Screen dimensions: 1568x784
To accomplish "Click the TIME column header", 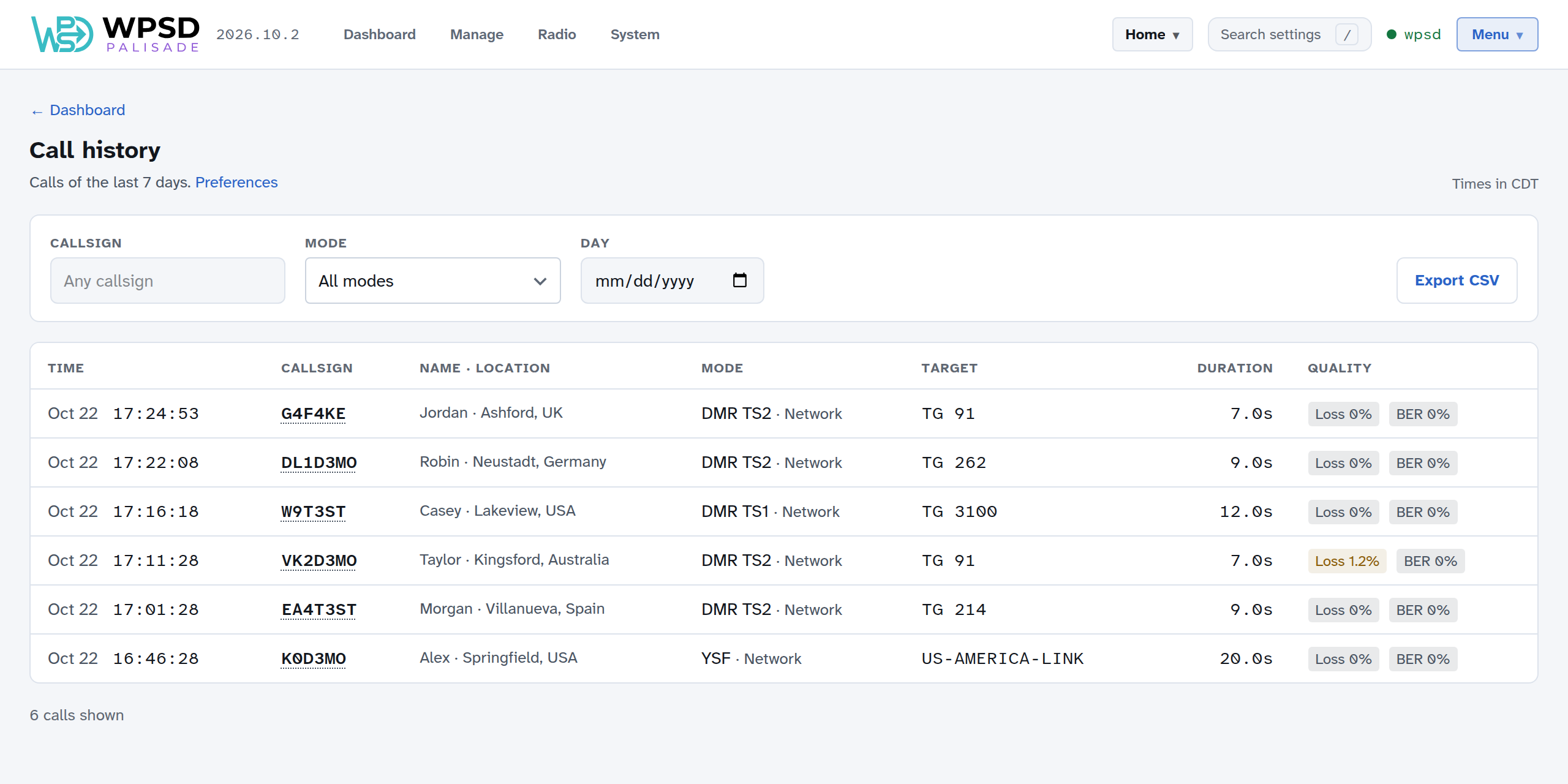I will [x=66, y=368].
